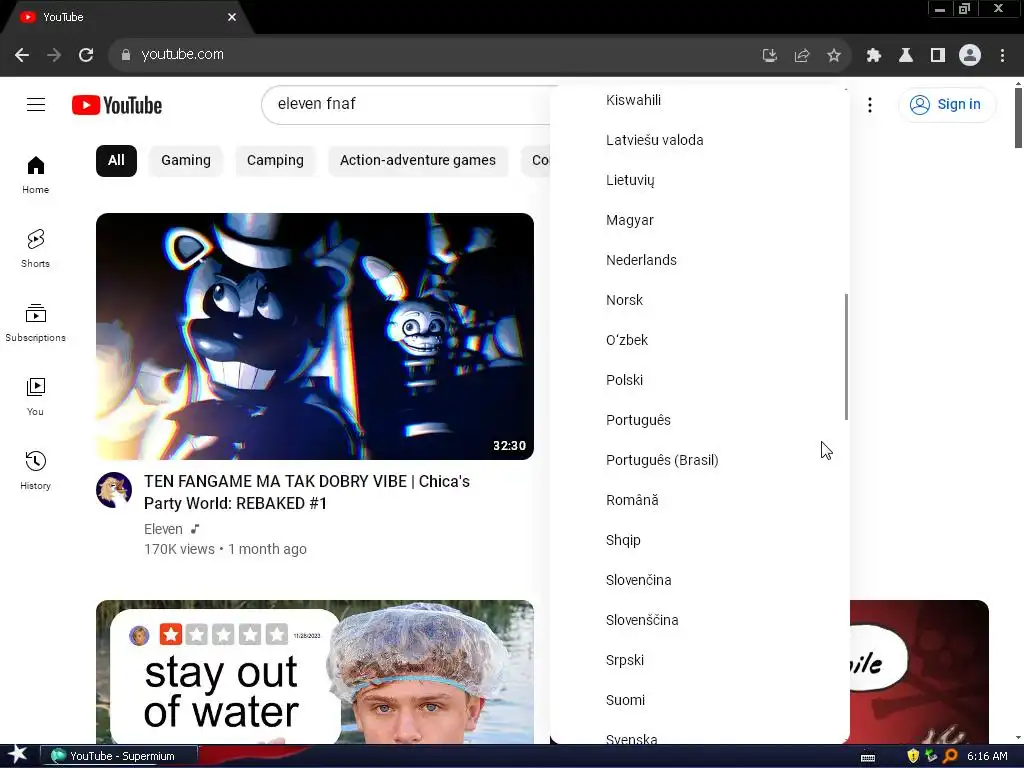
Task: Open the Chica's Party World video title
Action: point(307,492)
